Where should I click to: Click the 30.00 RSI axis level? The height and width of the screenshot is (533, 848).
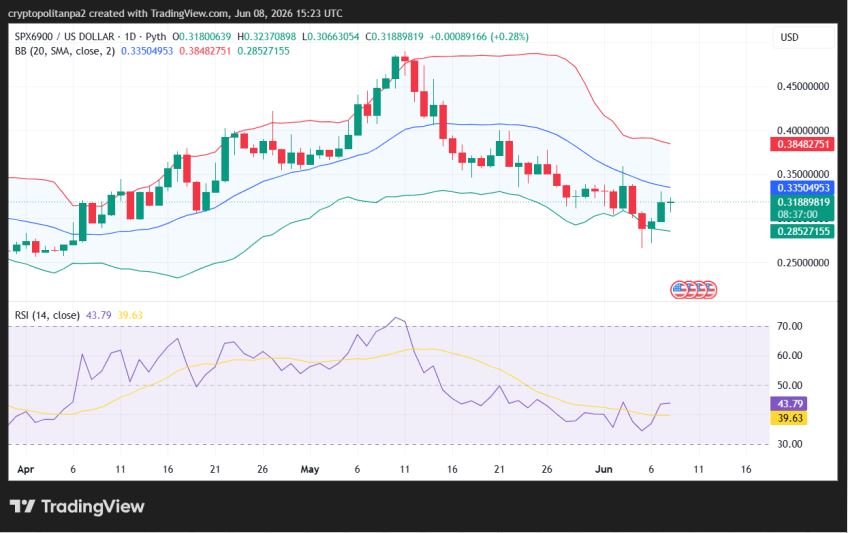[790, 444]
